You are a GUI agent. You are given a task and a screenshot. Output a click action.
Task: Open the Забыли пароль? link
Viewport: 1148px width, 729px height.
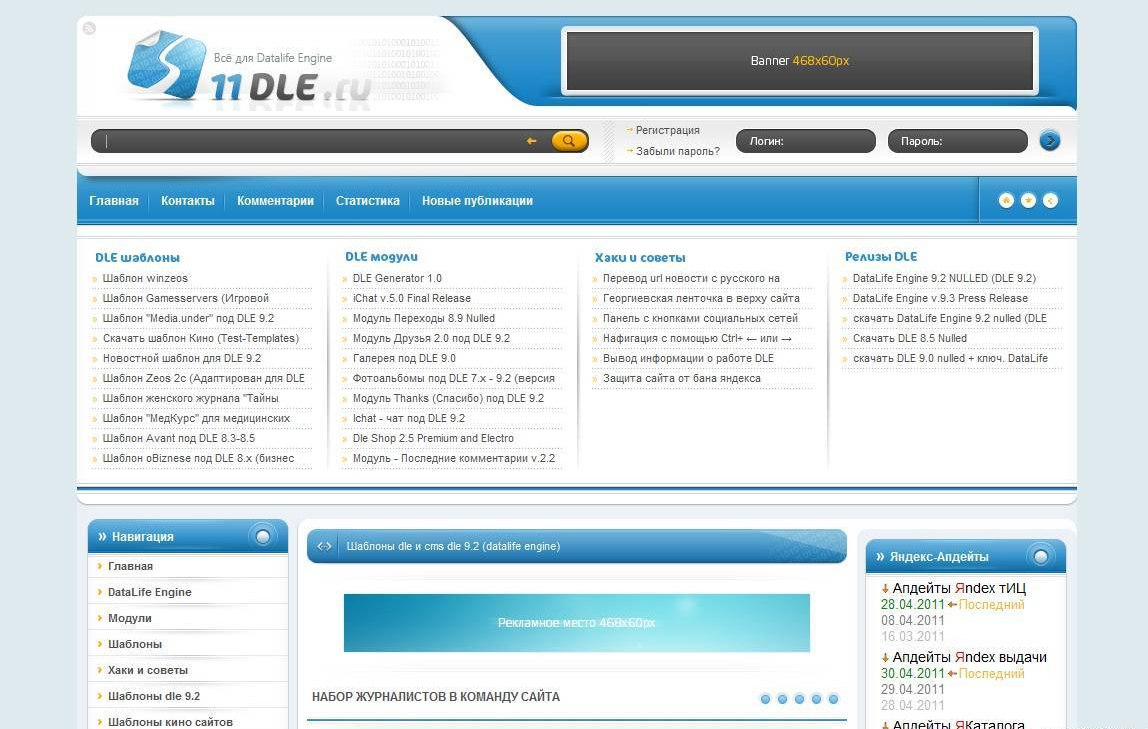678,152
